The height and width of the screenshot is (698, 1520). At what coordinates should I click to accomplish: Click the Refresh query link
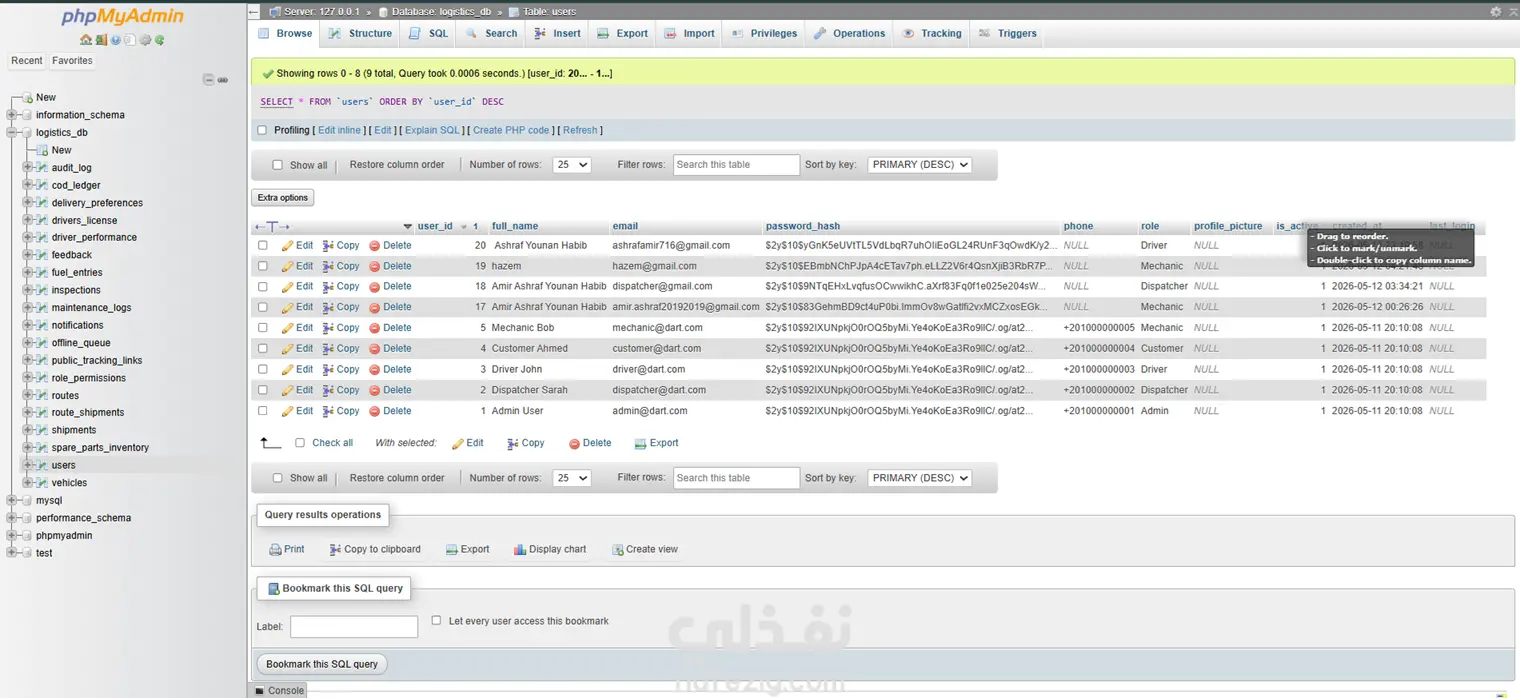point(579,130)
